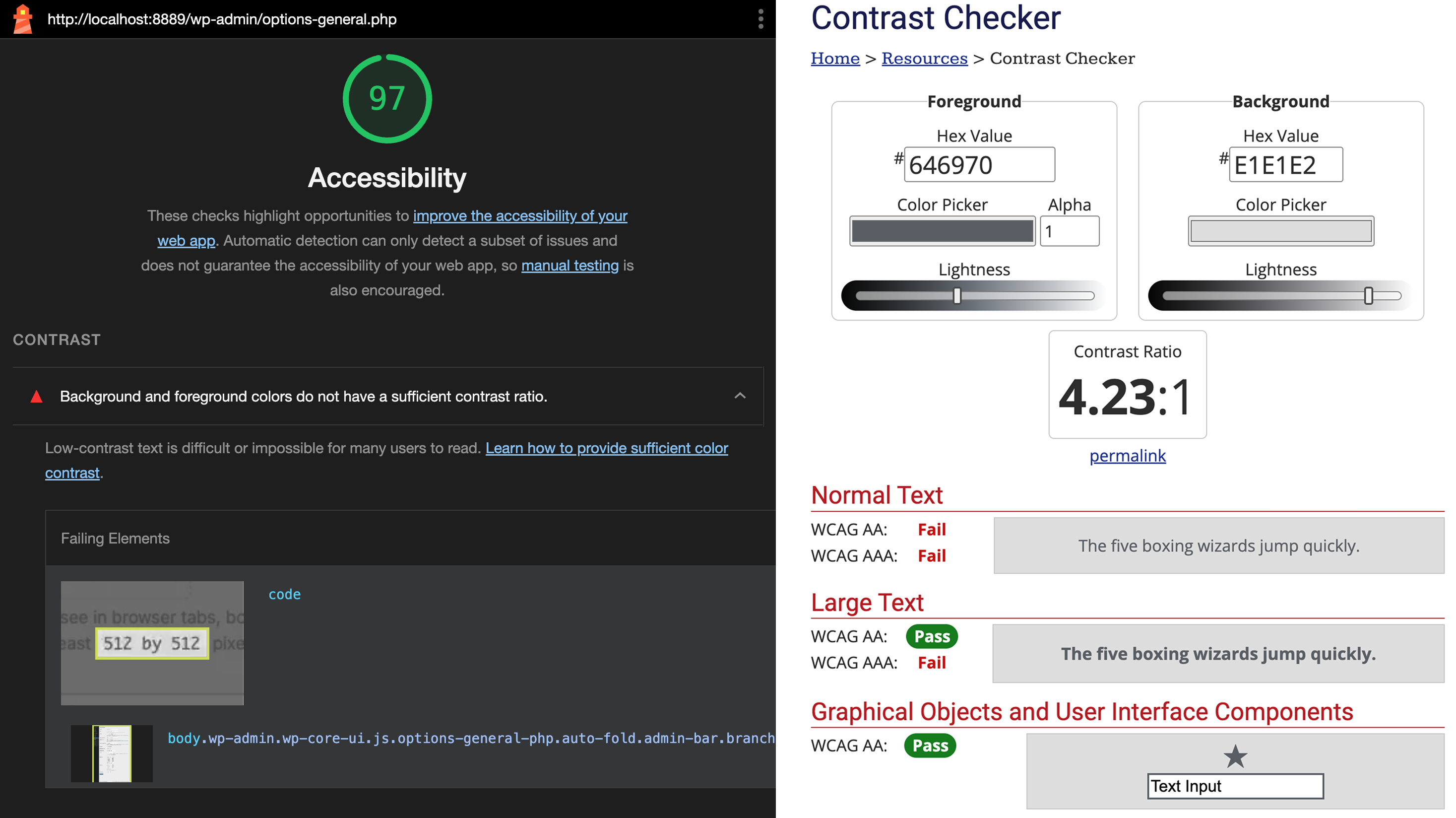Screen dimensions: 1456x818
Task: Click the background hex value field
Action: 1285,165
